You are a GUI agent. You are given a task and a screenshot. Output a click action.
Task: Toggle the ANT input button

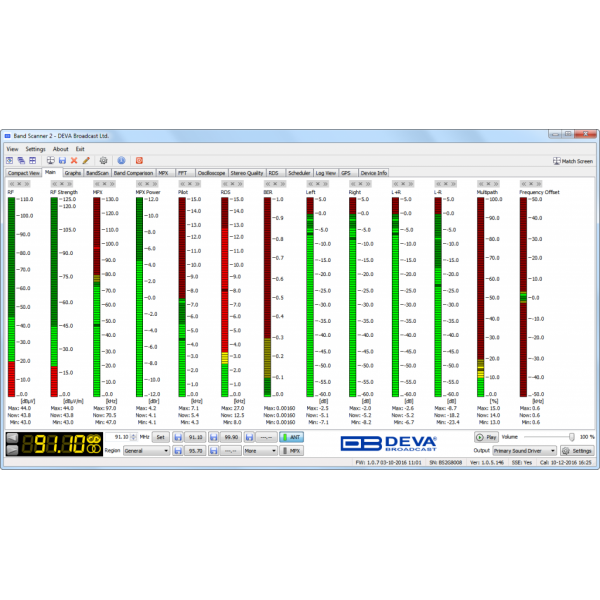(292, 437)
